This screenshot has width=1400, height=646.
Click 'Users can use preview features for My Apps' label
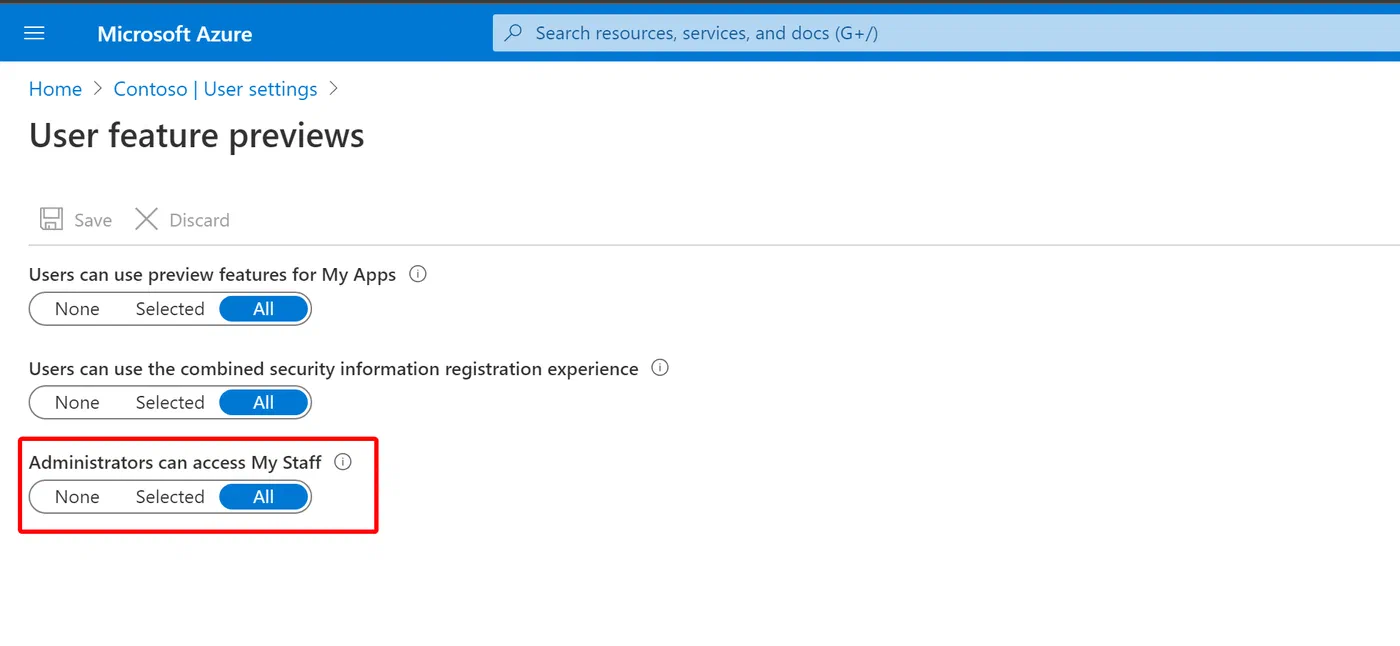[212, 274]
